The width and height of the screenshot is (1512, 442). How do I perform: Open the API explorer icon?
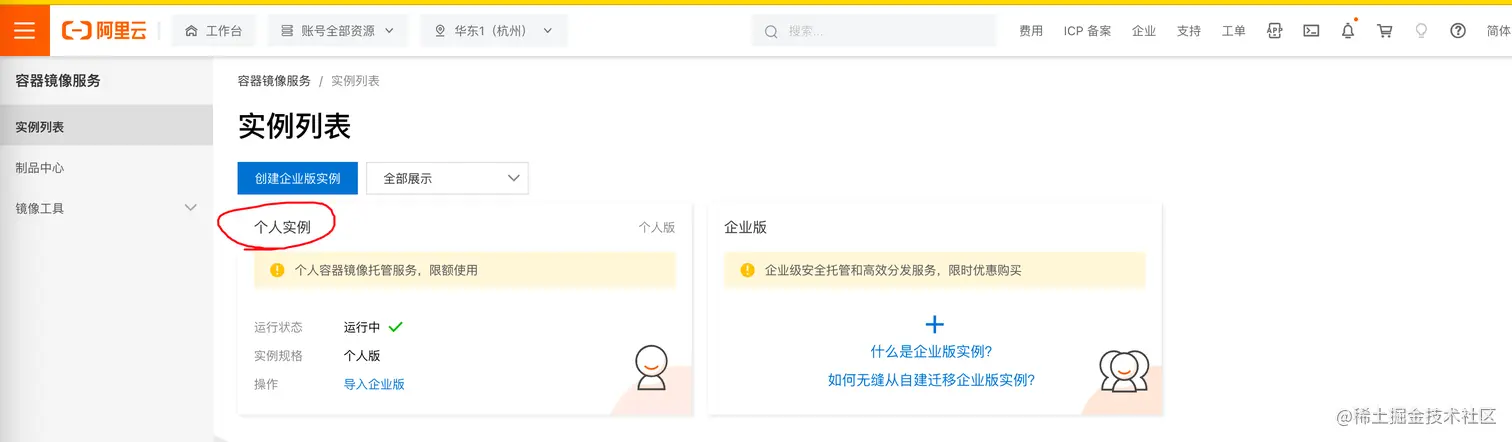[1275, 31]
